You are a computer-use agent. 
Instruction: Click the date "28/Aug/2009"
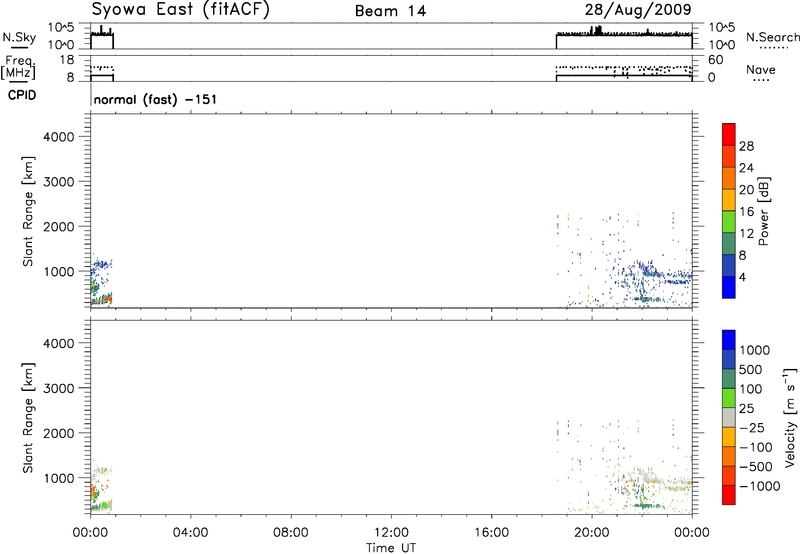(x=638, y=10)
